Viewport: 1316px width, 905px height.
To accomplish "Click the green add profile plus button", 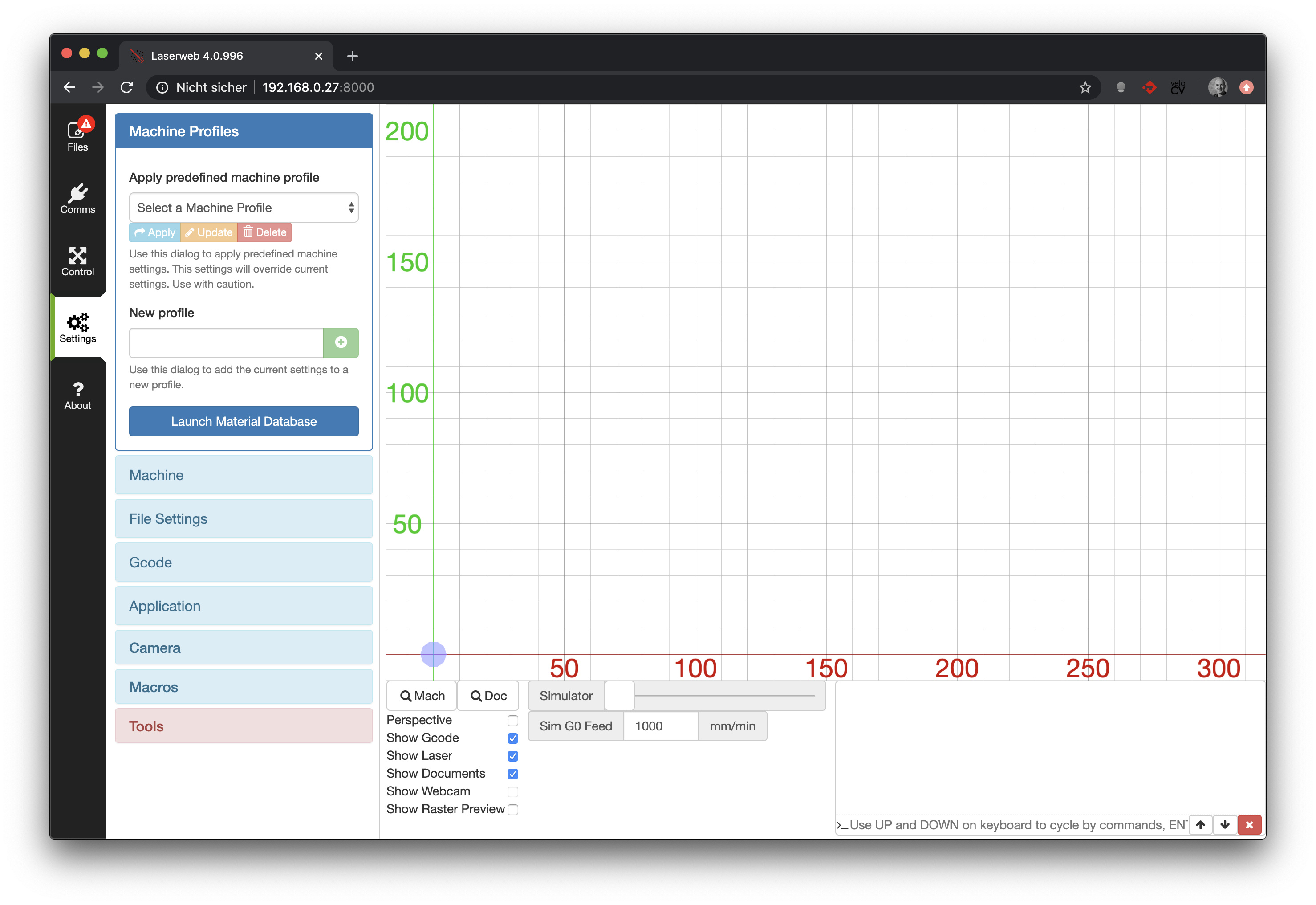I will (341, 342).
